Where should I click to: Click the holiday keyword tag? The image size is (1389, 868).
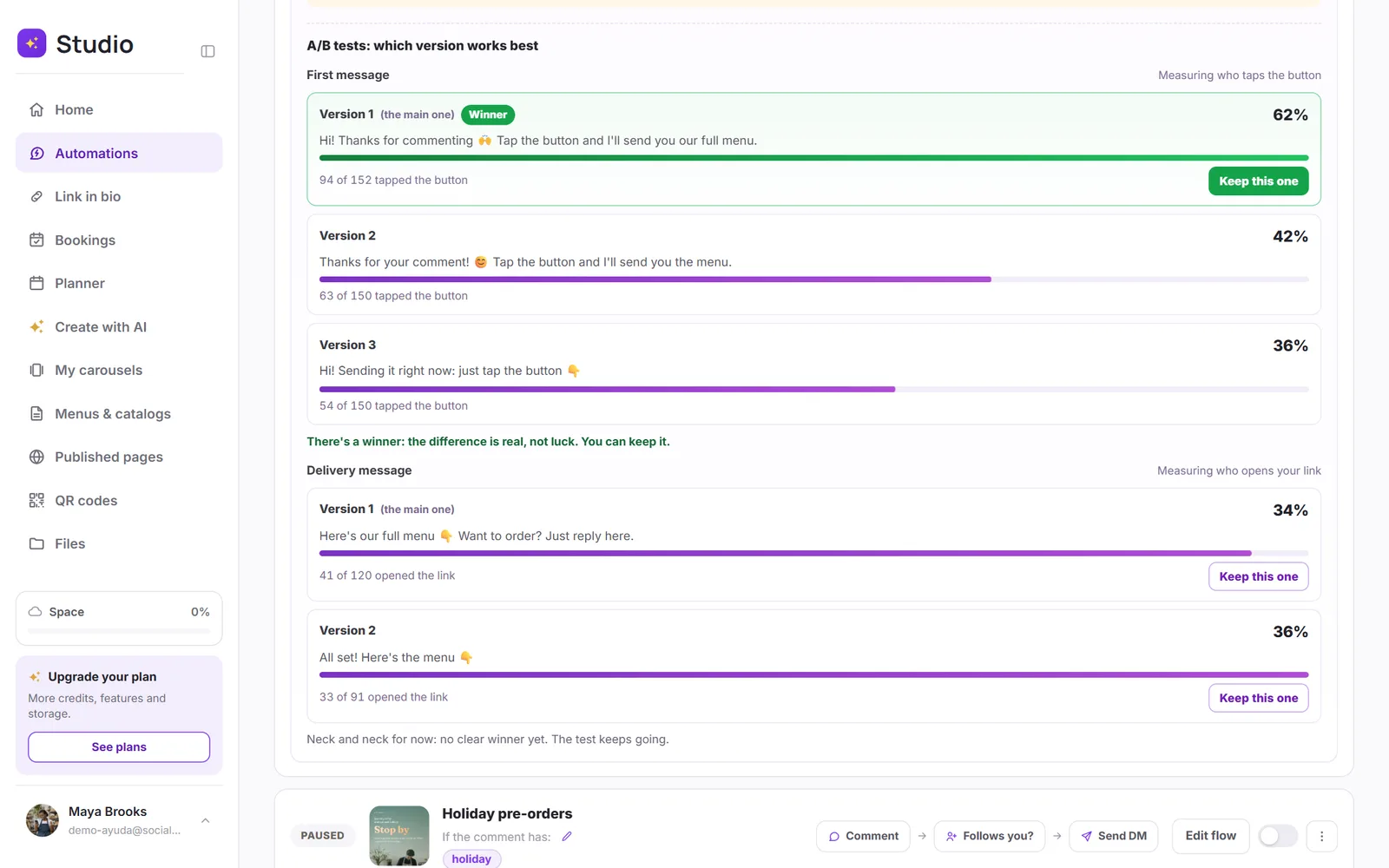(x=471, y=858)
